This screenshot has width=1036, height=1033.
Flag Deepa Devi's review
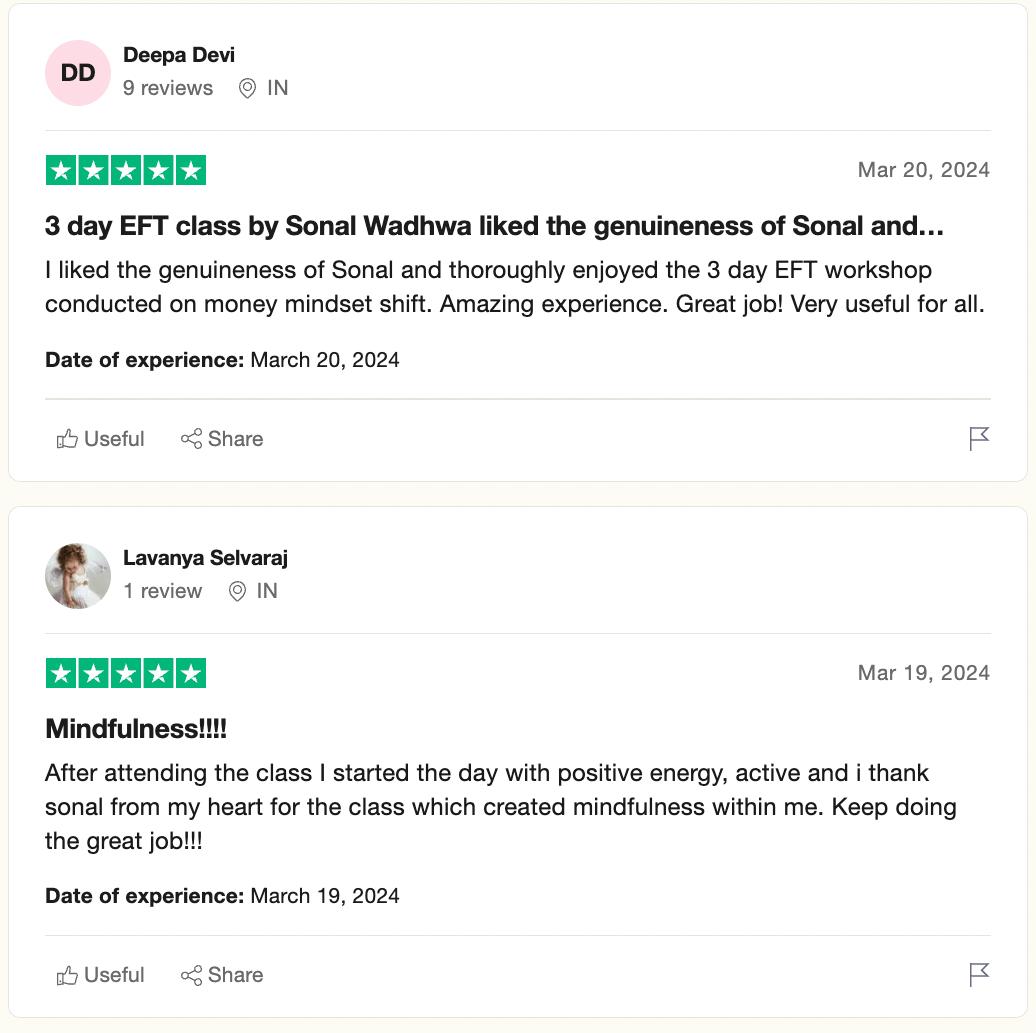coord(979,439)
